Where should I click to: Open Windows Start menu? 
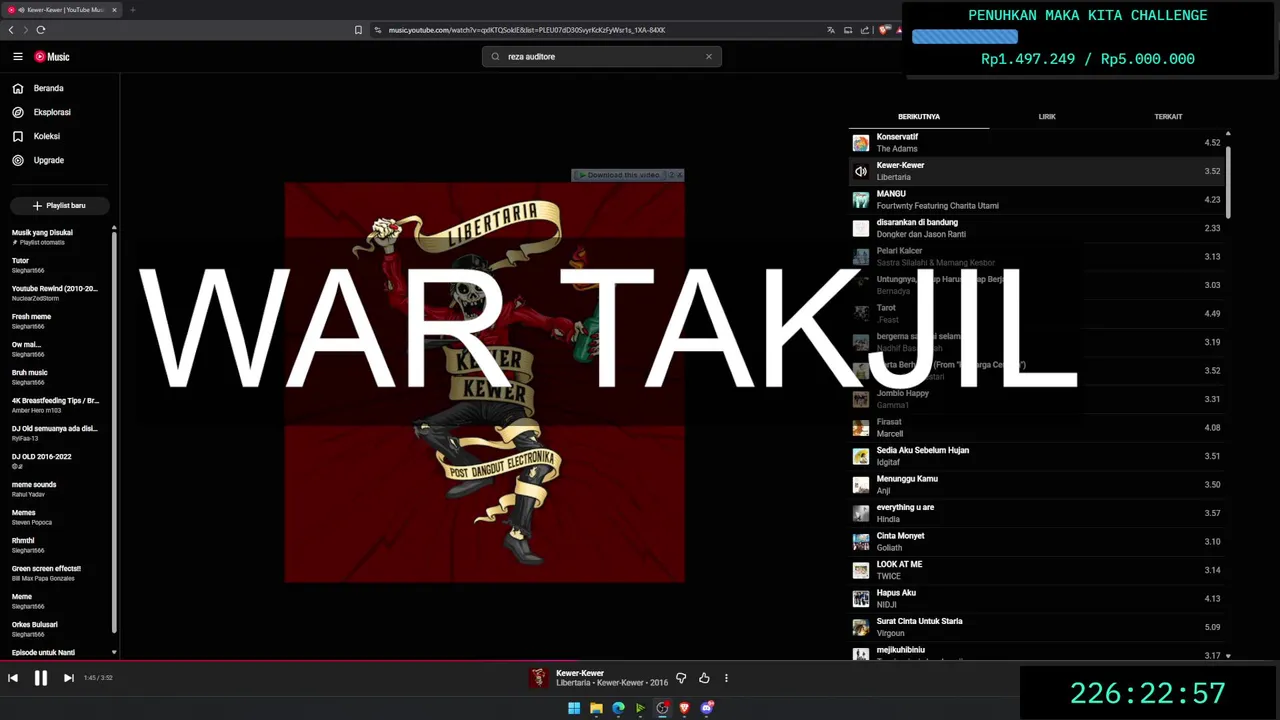(574, 708)
